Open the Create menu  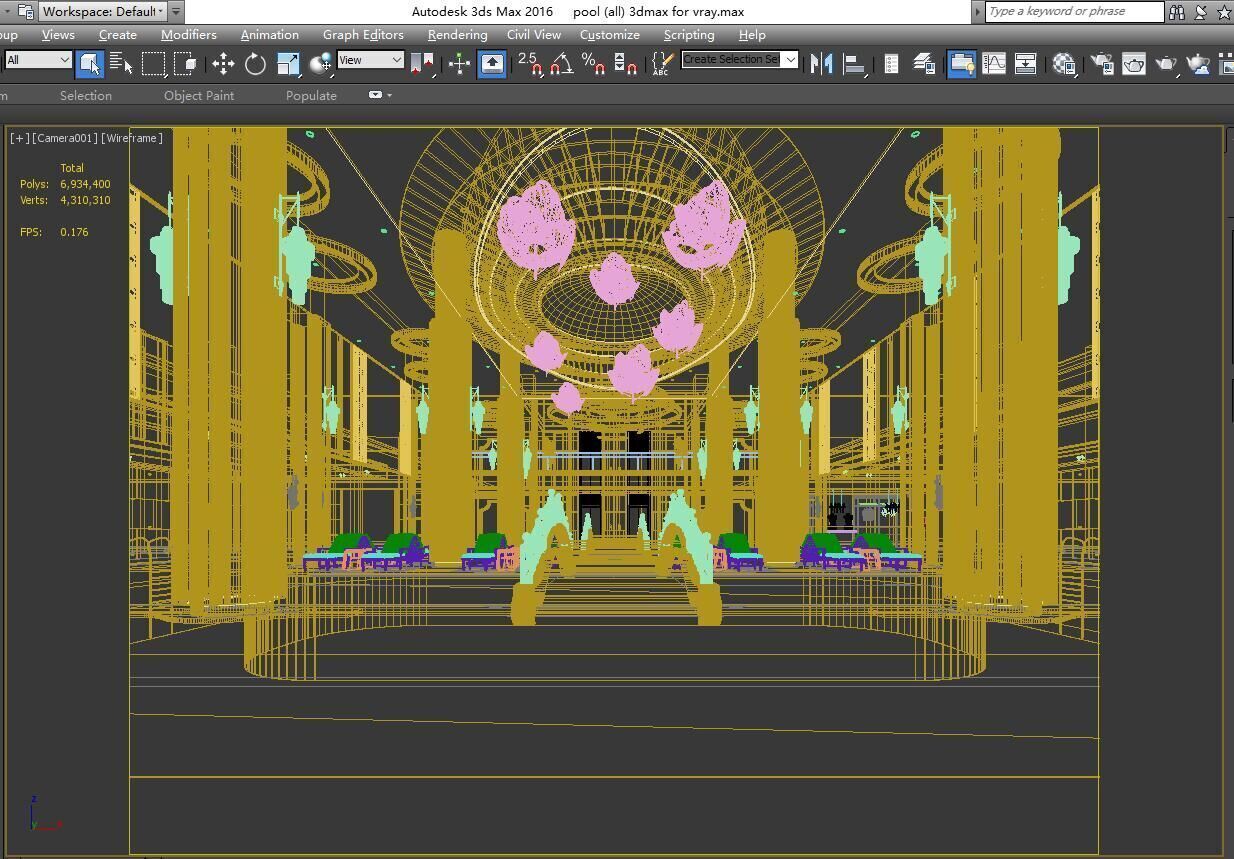118,35
